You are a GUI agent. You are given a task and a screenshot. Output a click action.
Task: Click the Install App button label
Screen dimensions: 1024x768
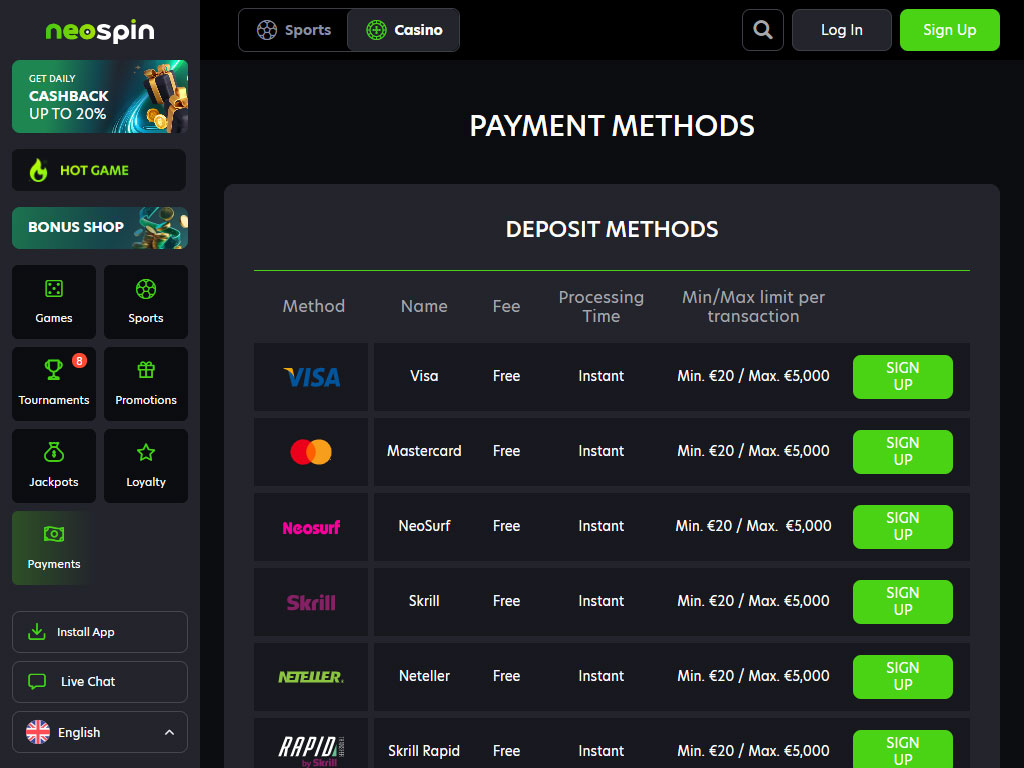click(x=86, y=632)
